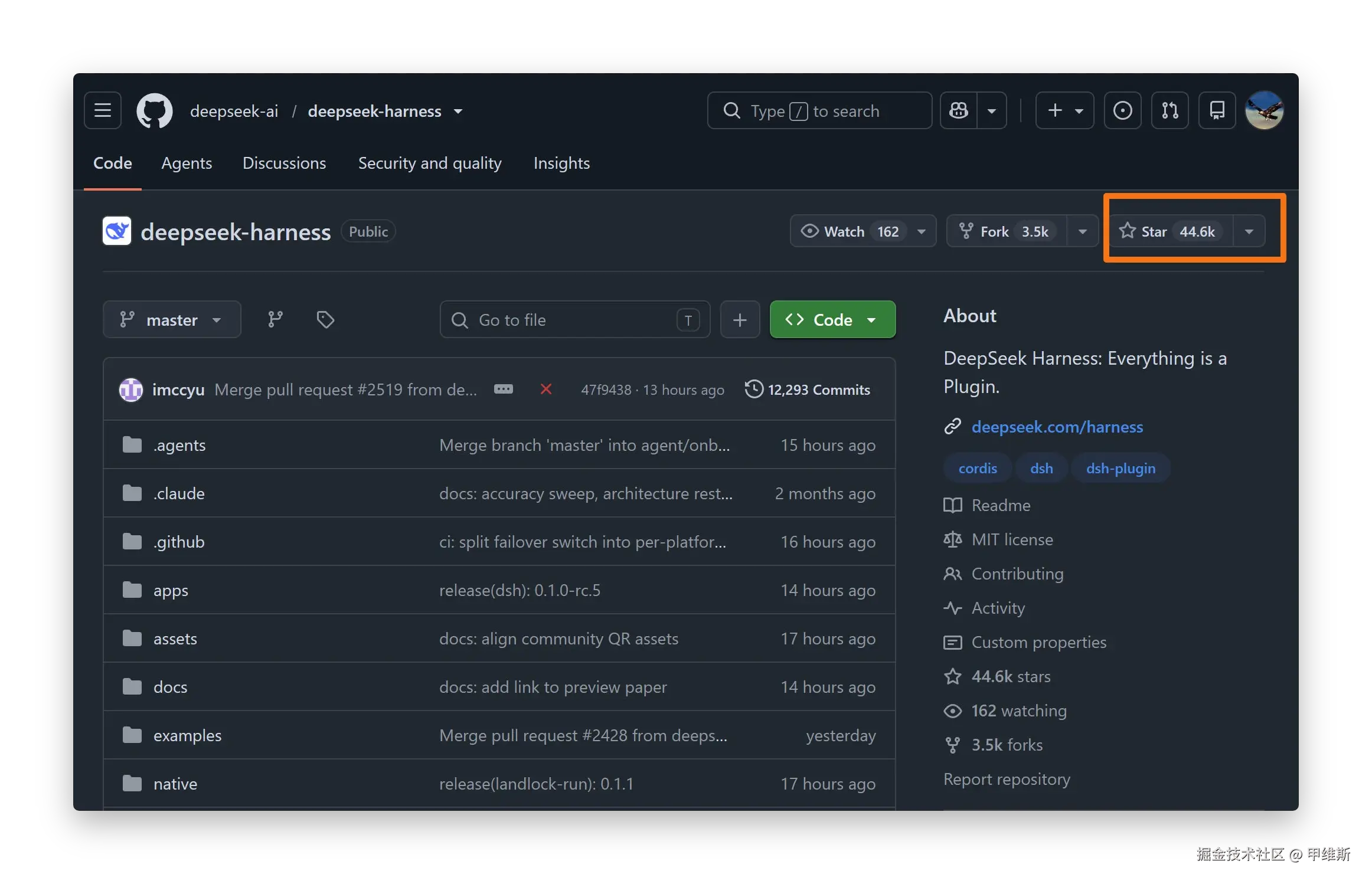Open the .agents folder
This screenshot has width=1372, height=884.
tap(179, 445)
